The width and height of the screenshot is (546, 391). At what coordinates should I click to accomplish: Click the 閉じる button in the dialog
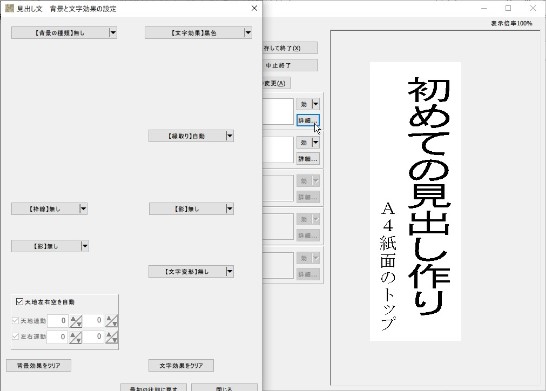click(x=225, y=388)
